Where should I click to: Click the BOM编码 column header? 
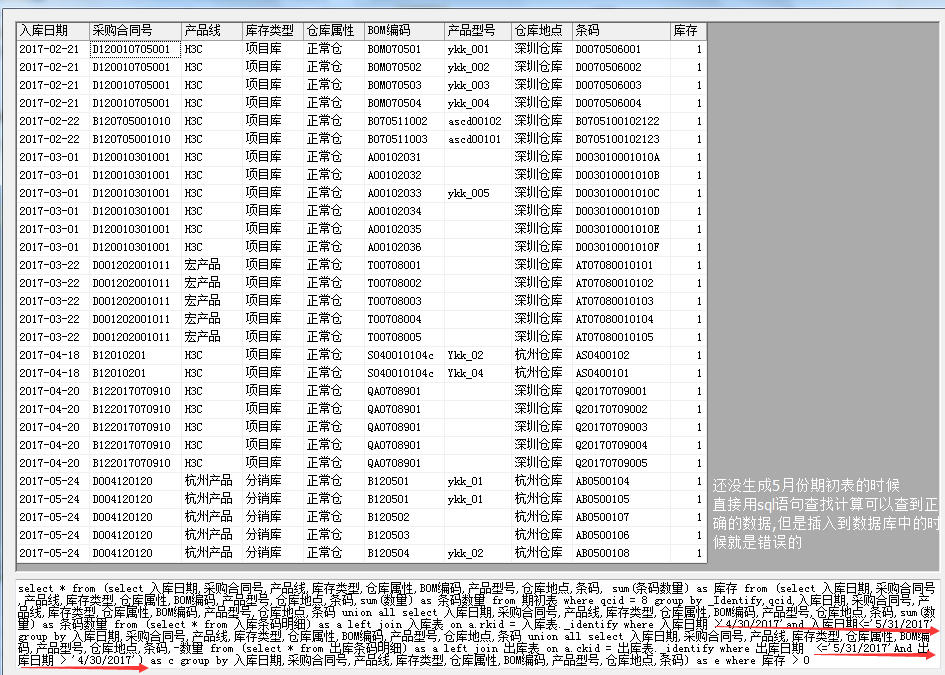click(x=404, y=31)
